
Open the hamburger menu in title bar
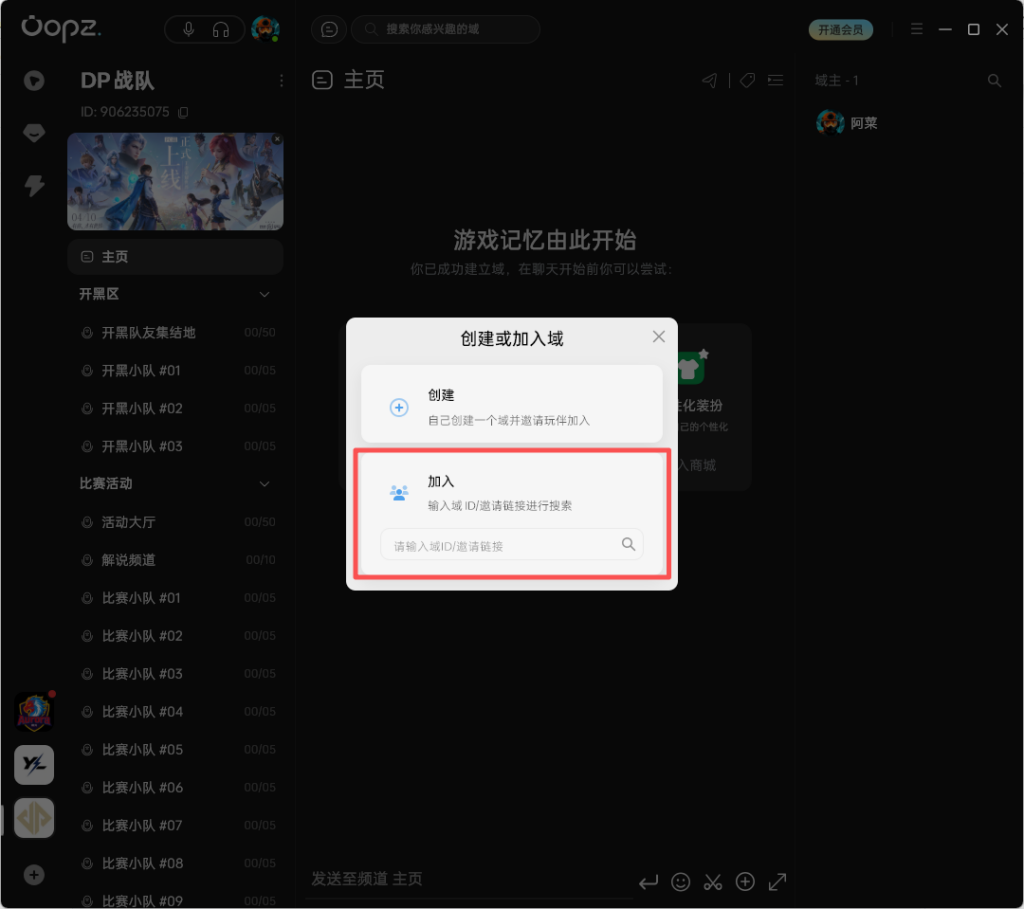[x=916, y=29]
